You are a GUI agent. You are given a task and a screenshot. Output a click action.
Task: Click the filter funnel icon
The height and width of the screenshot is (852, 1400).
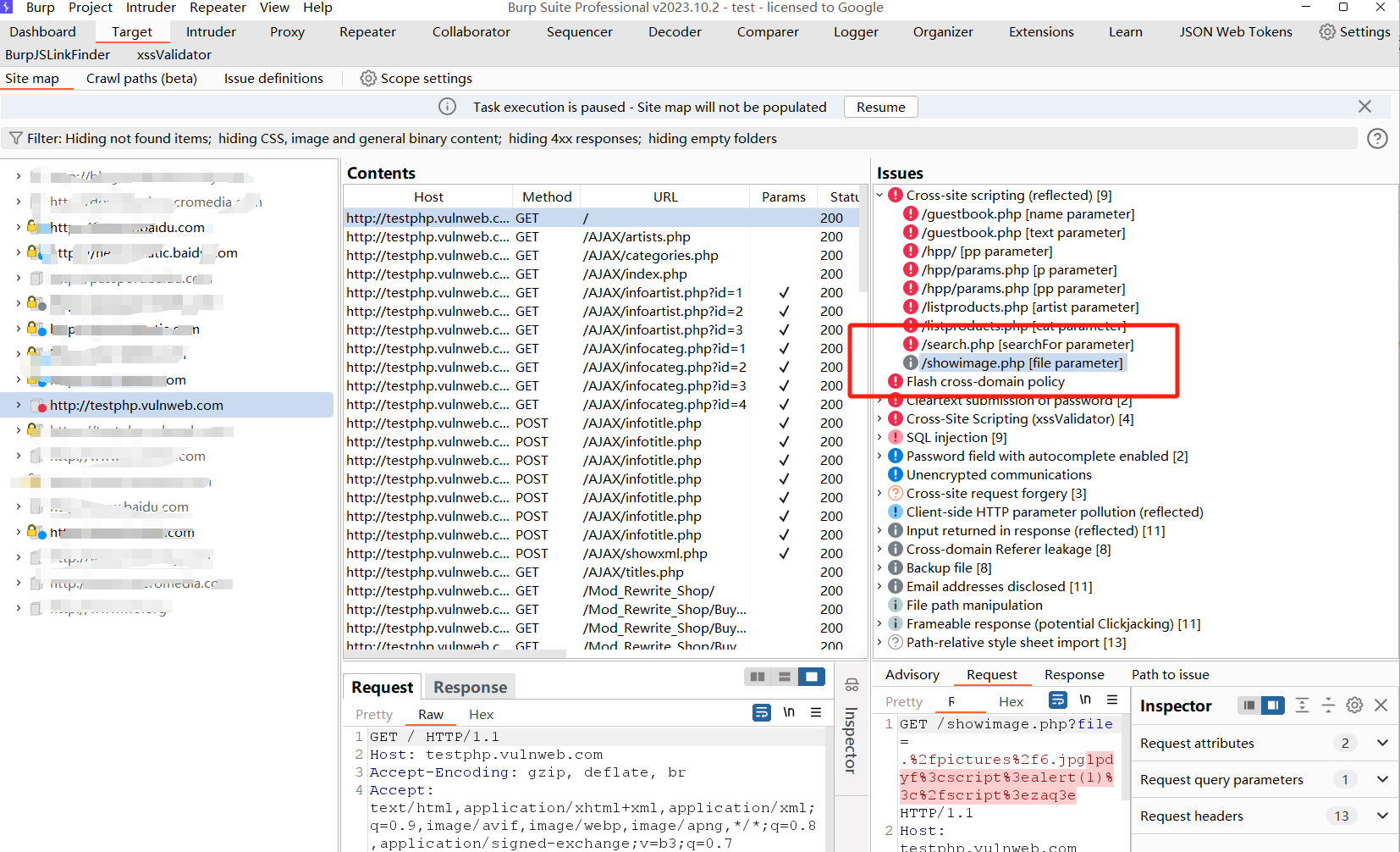point(15,139)
